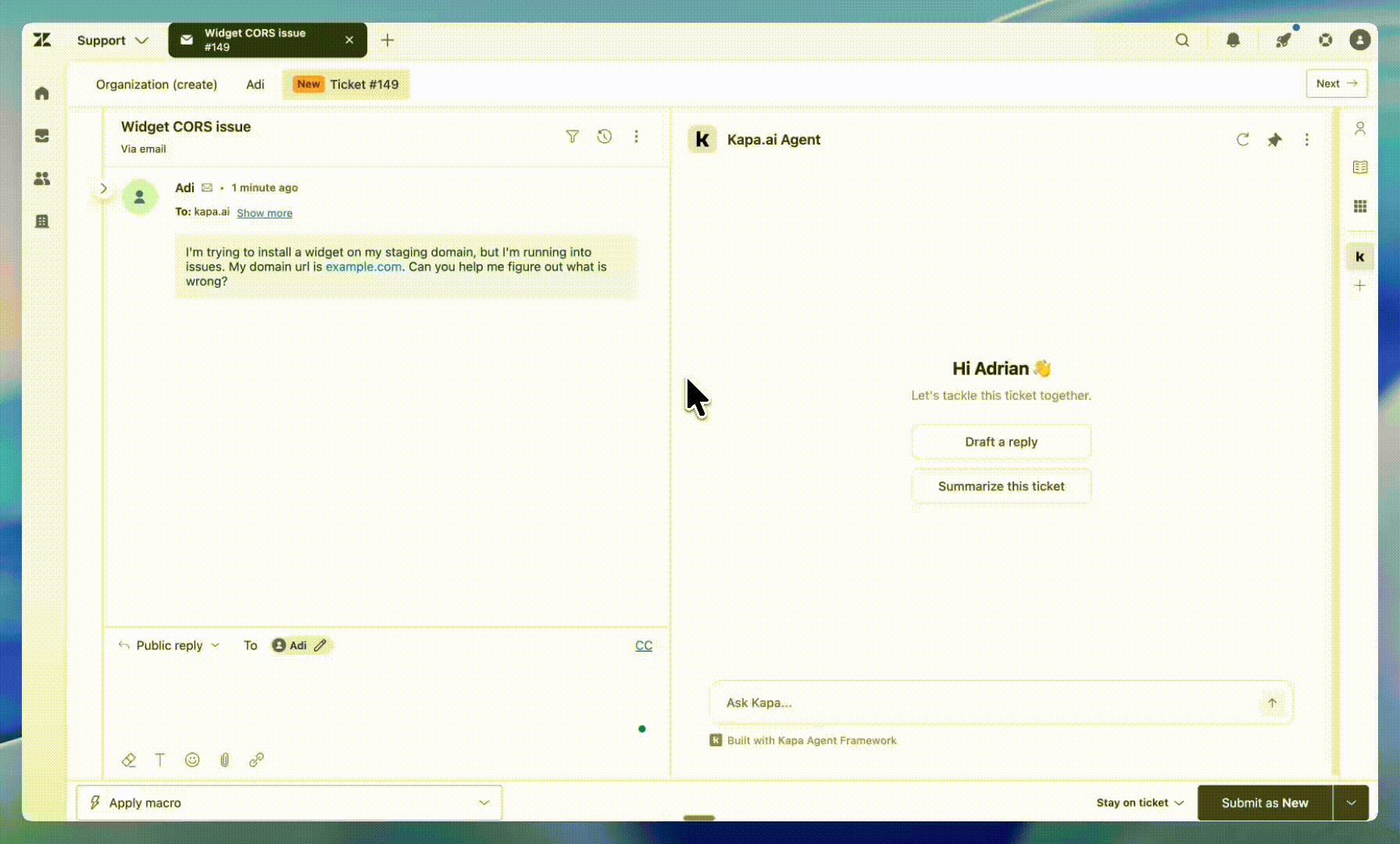This screenshot has width=1400, height=844.
Task: Send message with the arrow-up button
Action: coord(1272,703)
